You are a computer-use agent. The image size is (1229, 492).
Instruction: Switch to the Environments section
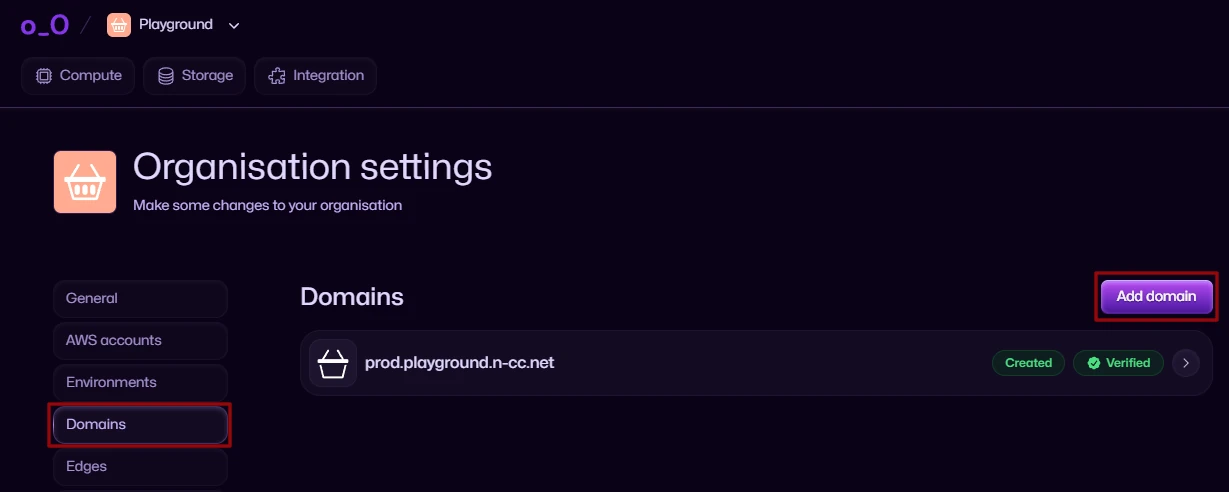coord(141,383)
